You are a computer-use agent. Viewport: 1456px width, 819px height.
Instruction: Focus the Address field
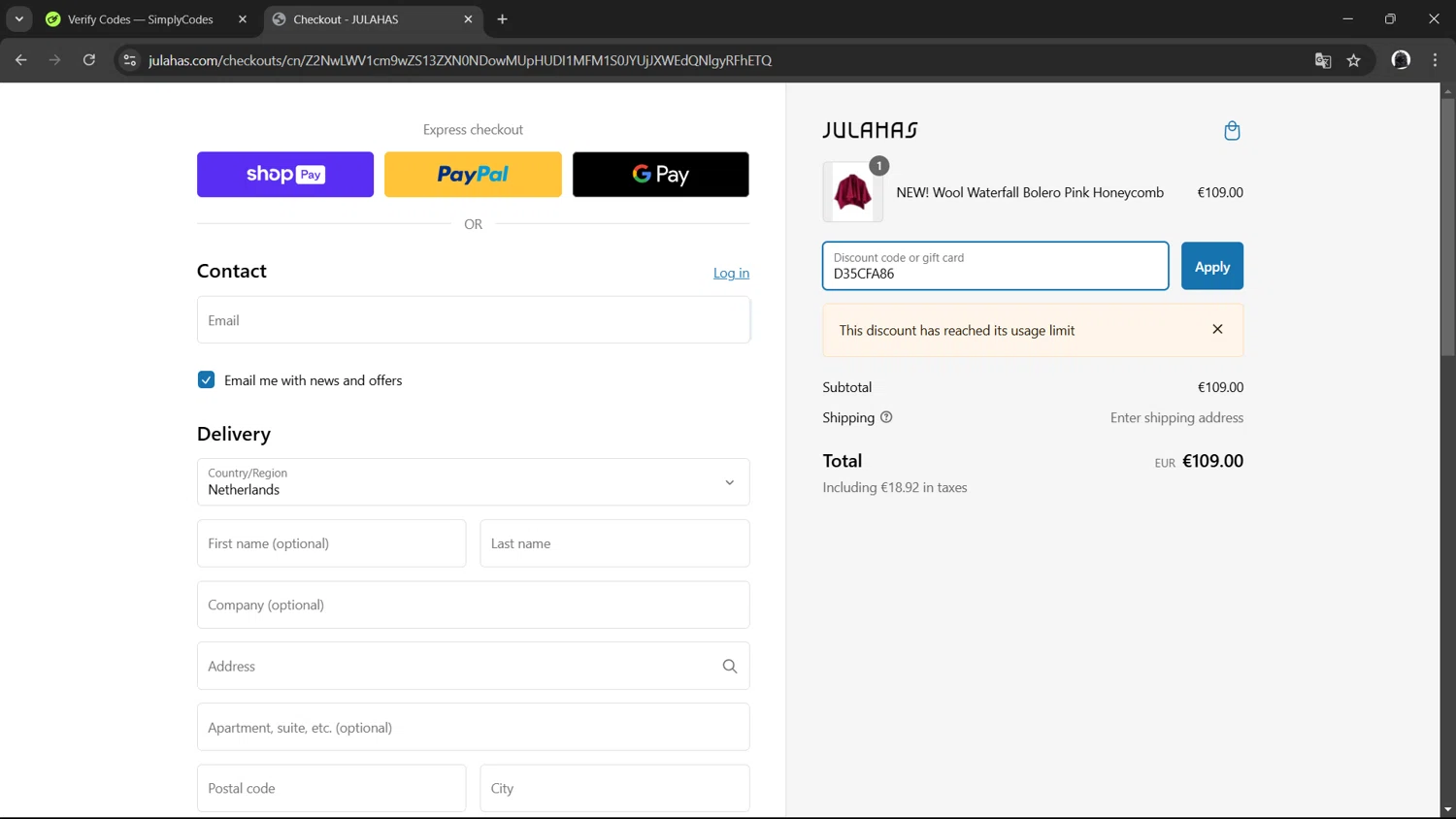(x=474, y=666)
